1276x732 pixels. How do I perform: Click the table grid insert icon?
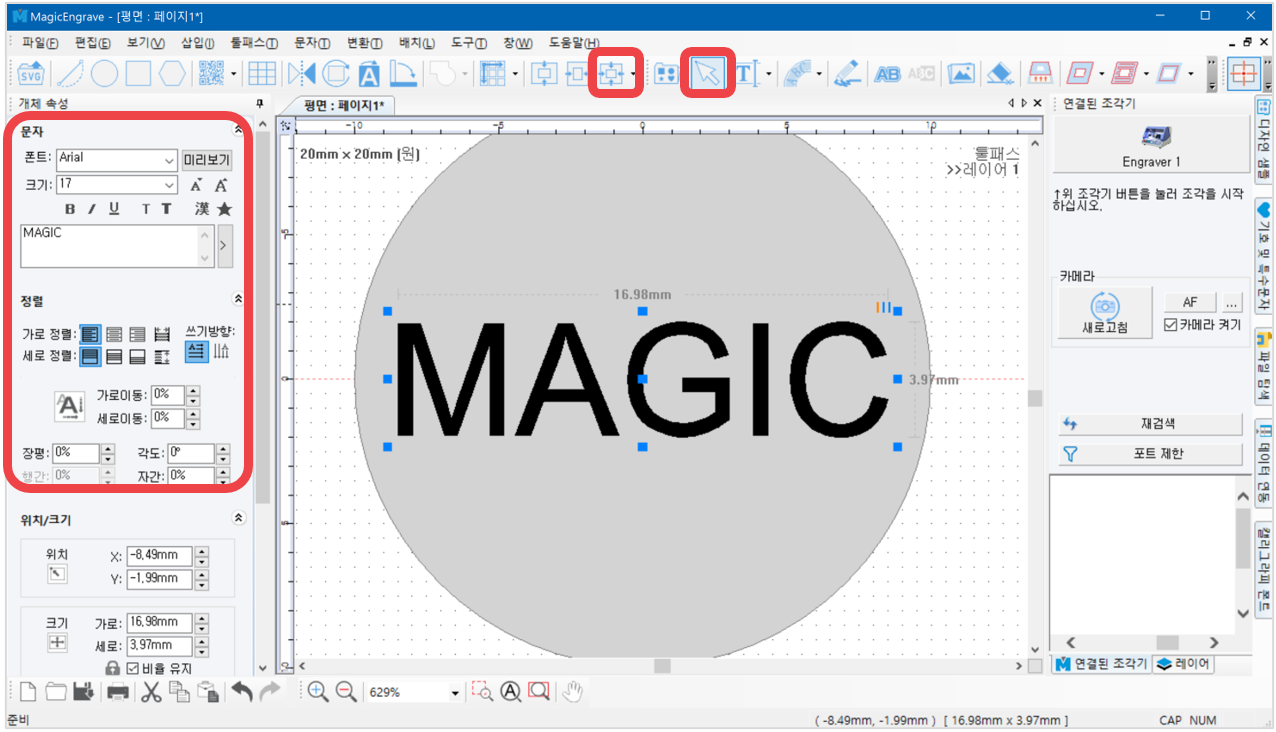pos(262,74)
